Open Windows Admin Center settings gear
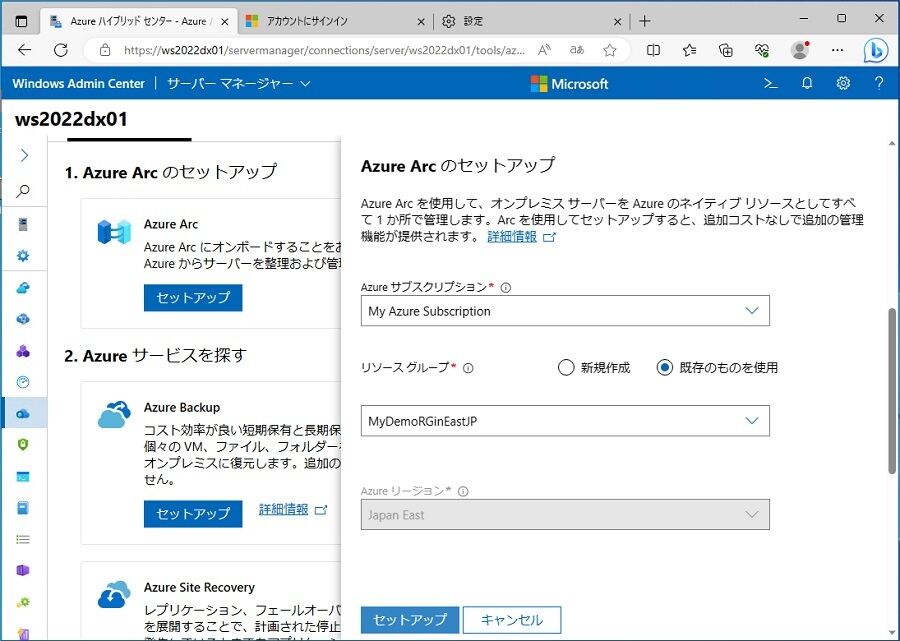 point(843,84)
